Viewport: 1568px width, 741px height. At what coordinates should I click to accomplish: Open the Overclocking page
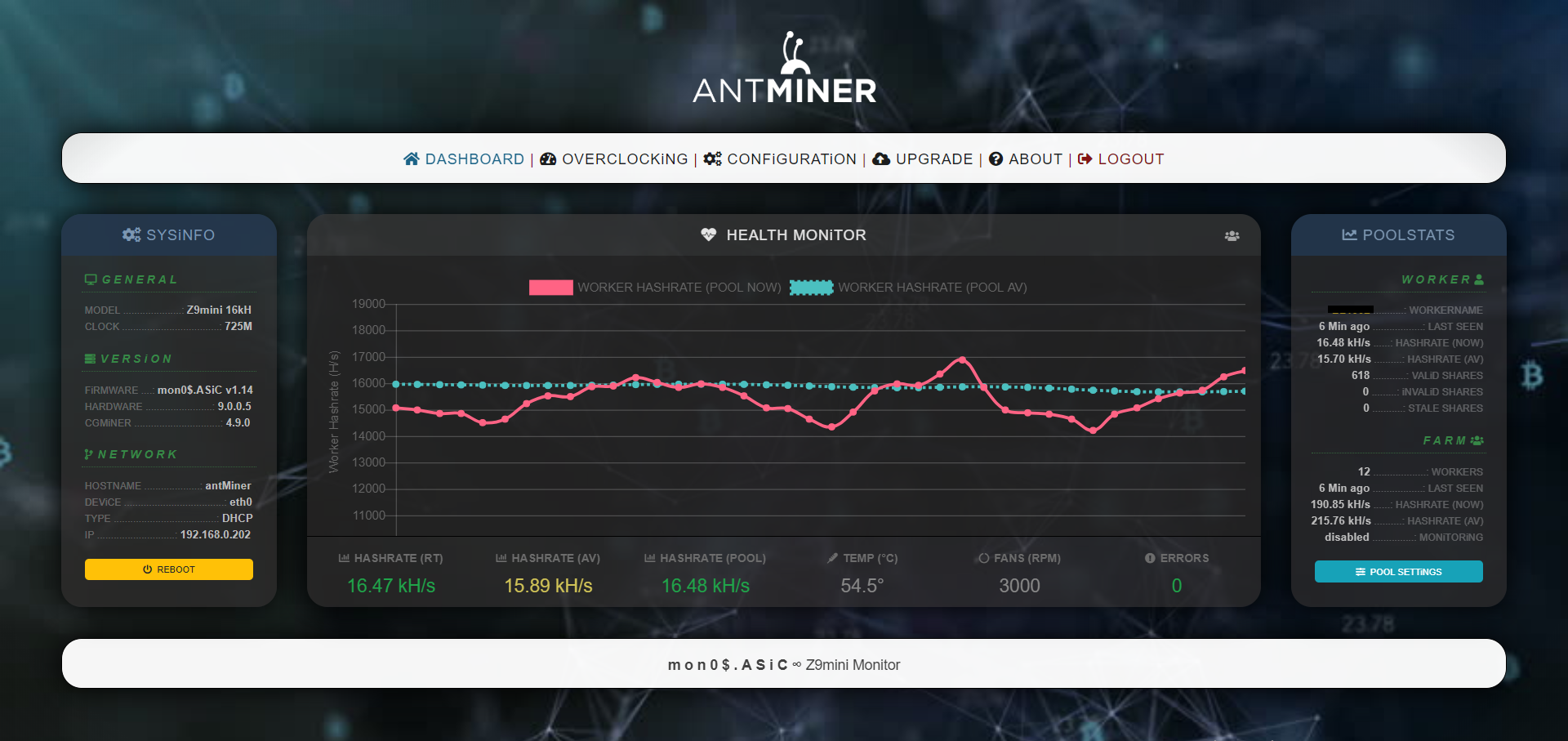[x=614, y=159]
